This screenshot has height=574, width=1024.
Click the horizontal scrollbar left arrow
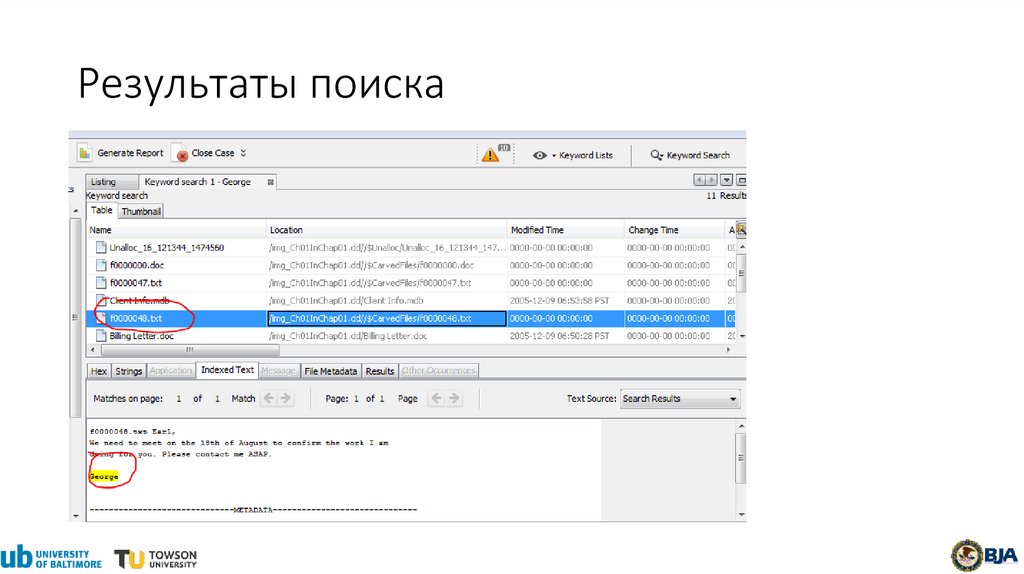coord(93,350)
